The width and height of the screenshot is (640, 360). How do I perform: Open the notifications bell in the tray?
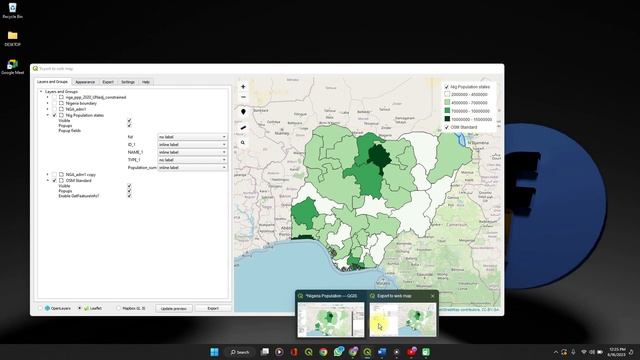pyautogui.click(x=631, y=352)
